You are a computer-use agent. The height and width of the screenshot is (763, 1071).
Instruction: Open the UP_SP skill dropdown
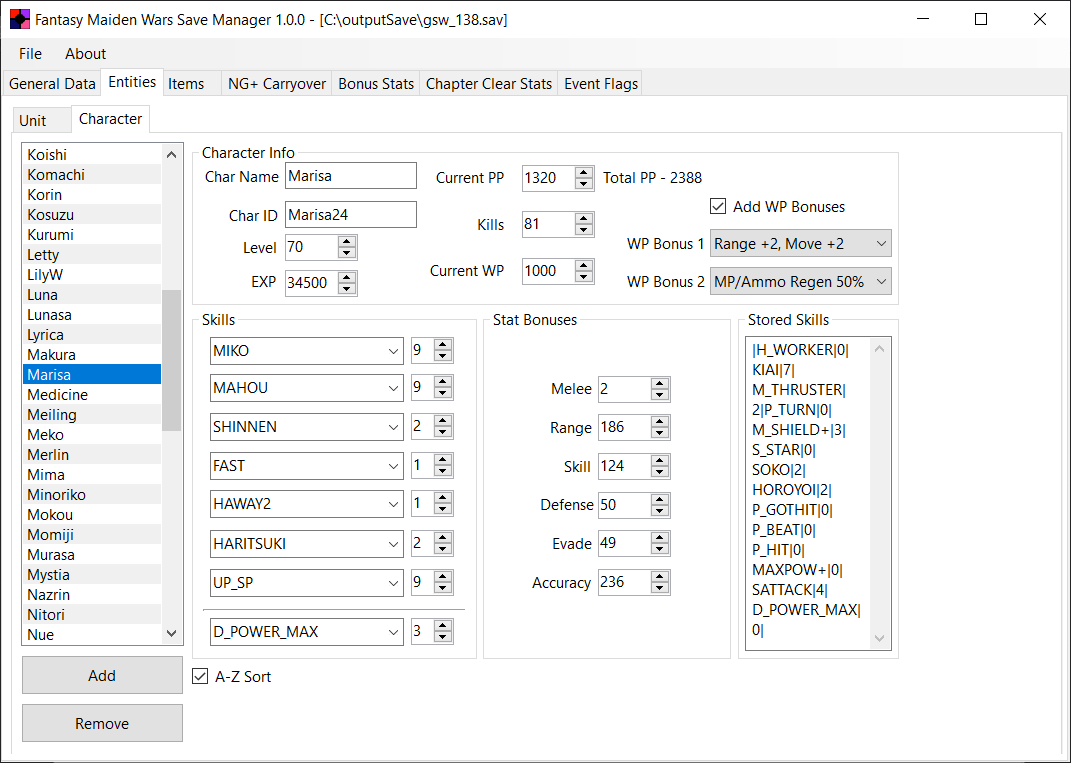[307, 583]
